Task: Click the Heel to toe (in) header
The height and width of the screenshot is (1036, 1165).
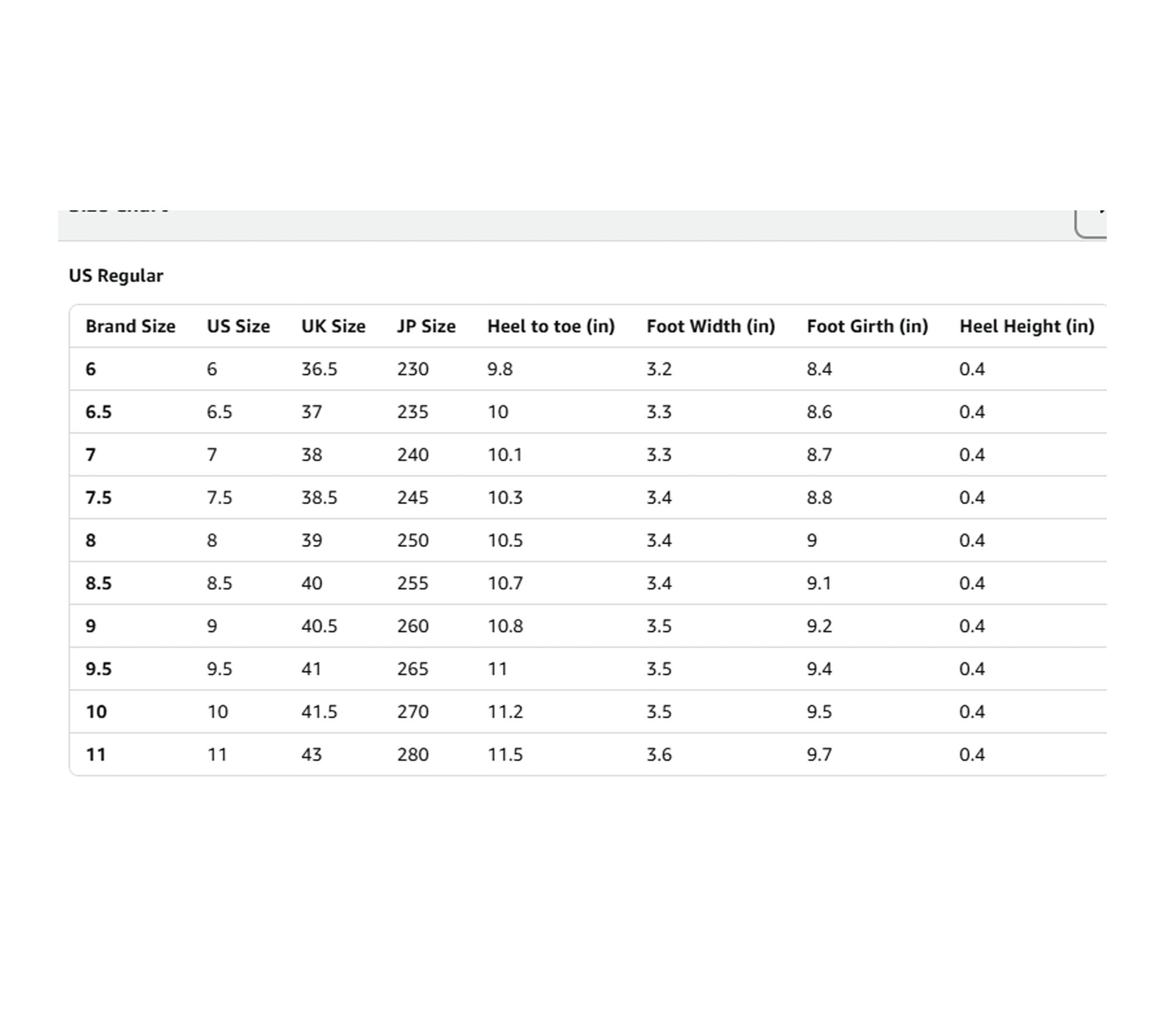Action: click(x=551, y=326)
